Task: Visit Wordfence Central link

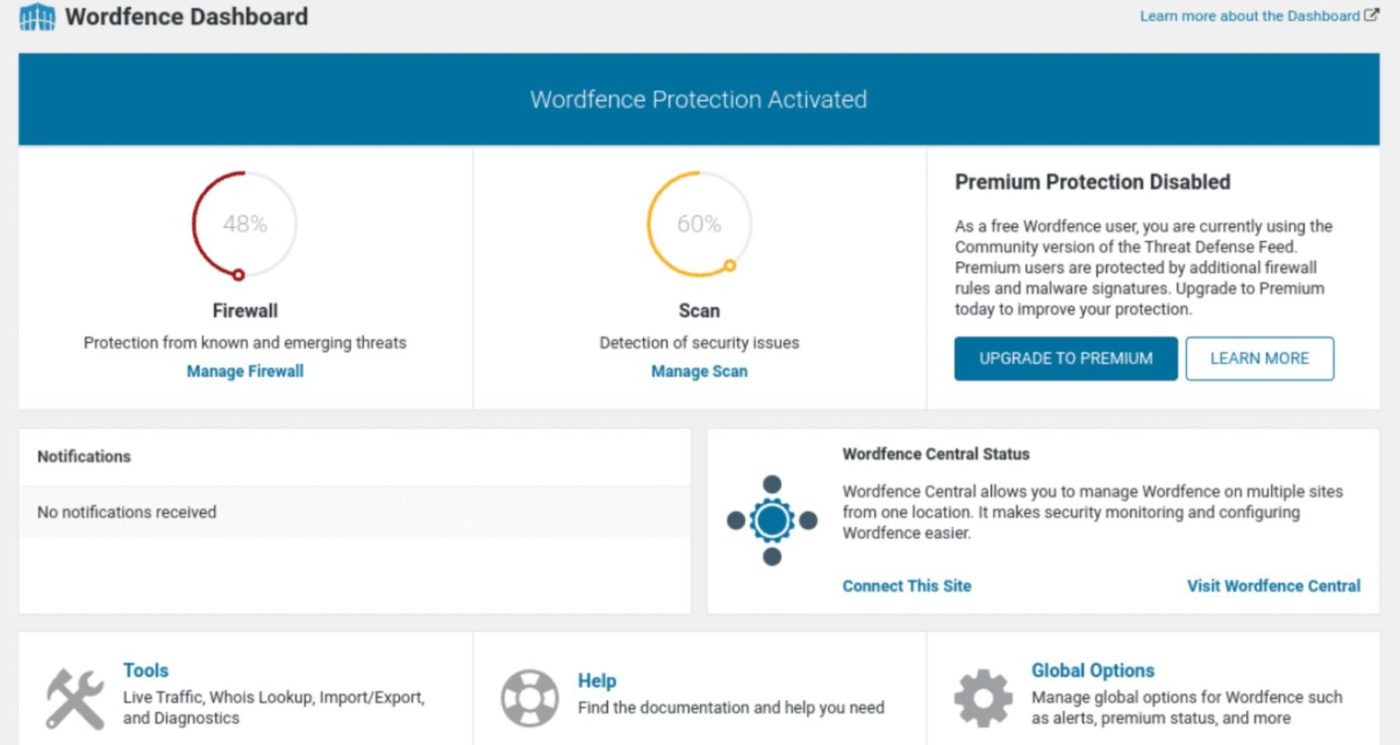Action: pos(1273,586)
